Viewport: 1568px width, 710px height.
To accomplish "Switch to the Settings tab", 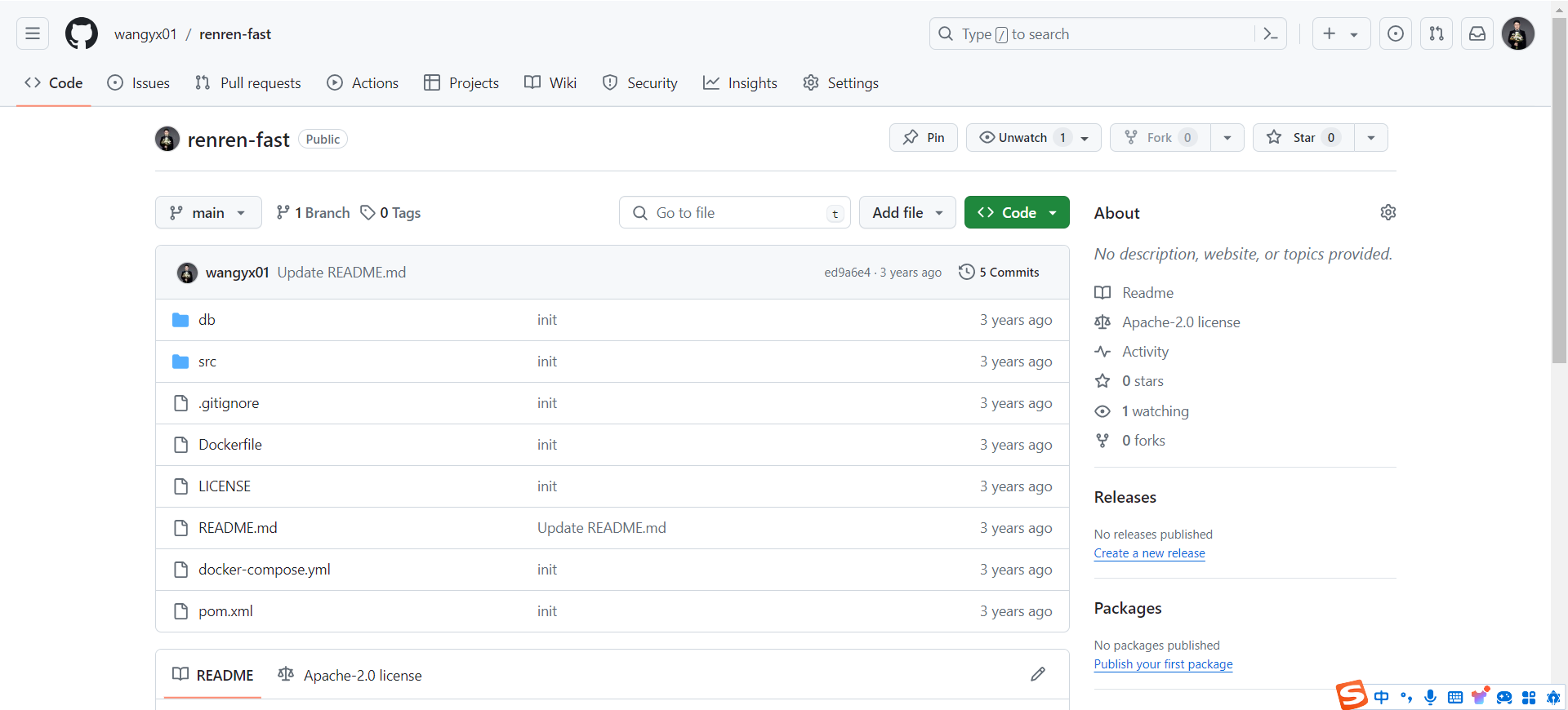I will (x=840, y=83).
